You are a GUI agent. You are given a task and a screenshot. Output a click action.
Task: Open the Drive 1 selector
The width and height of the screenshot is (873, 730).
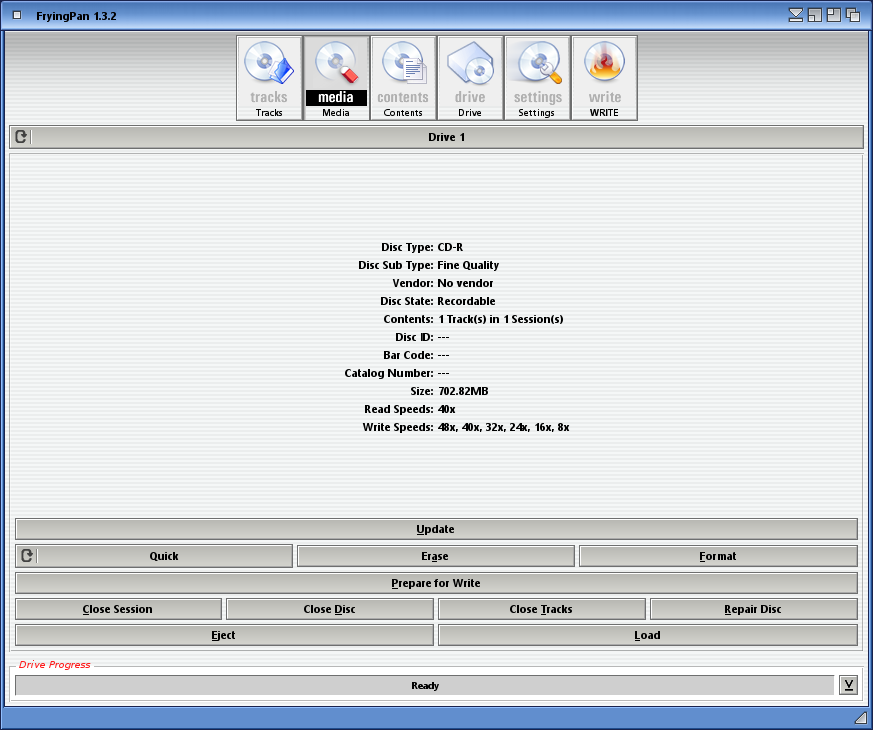[447, 137]
